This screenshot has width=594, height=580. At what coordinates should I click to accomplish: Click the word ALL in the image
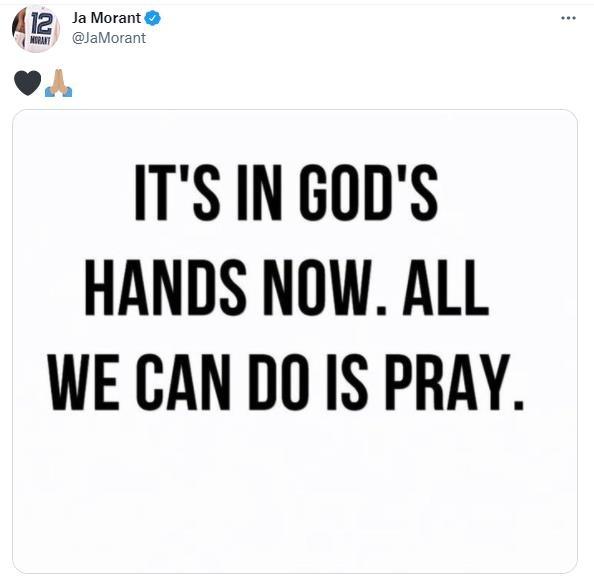click(445, 288)
